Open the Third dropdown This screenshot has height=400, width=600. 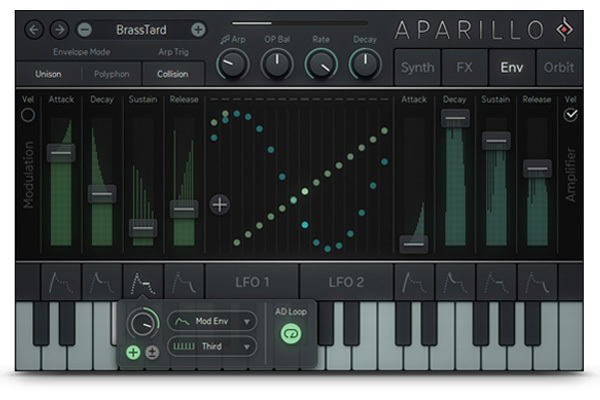tap(212, 346)
